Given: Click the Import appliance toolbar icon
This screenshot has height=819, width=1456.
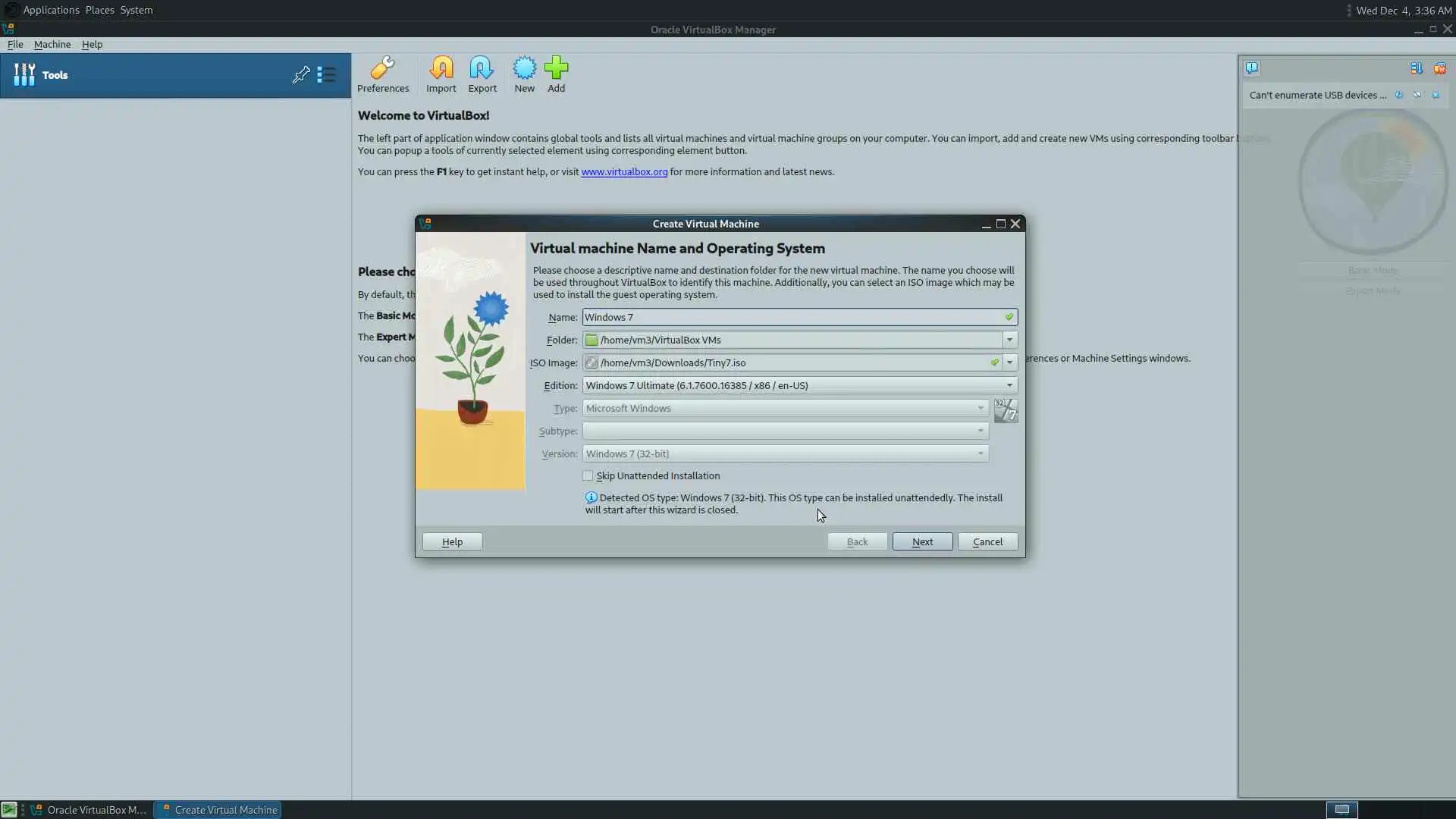Looking at the screenshot, I should (x=441, y=74).
